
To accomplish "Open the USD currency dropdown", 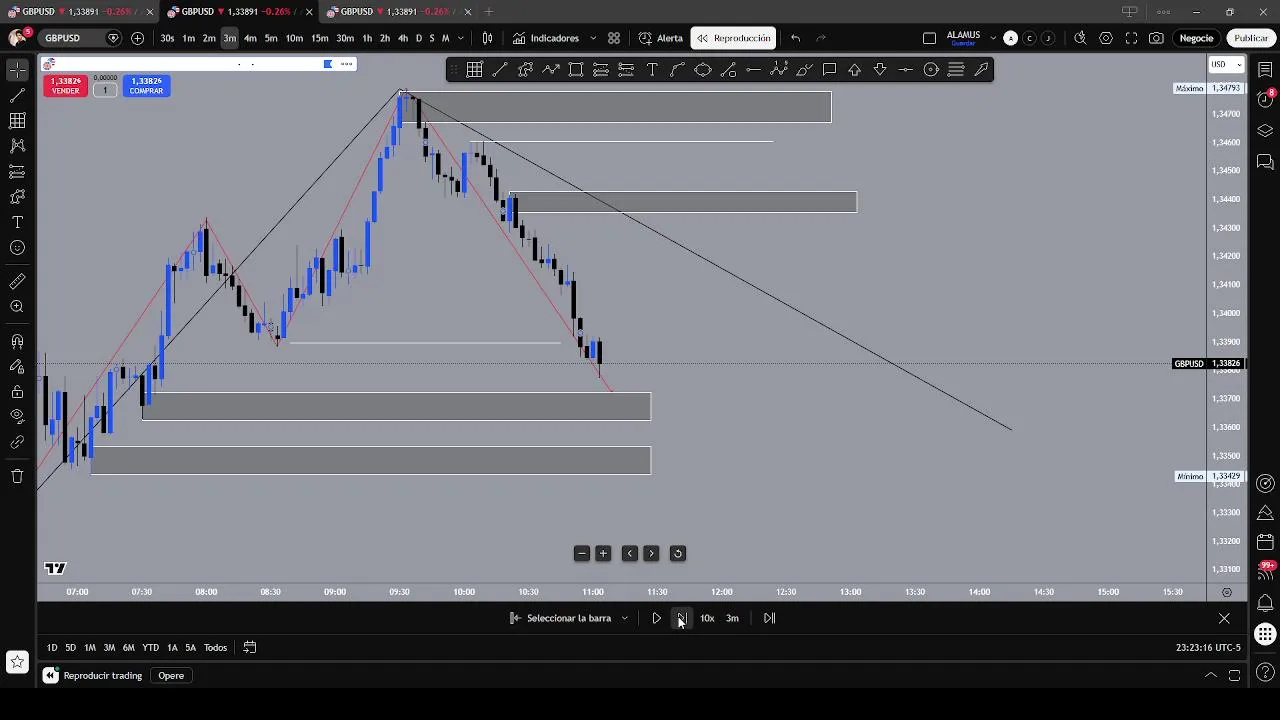I will [1226, 65].
